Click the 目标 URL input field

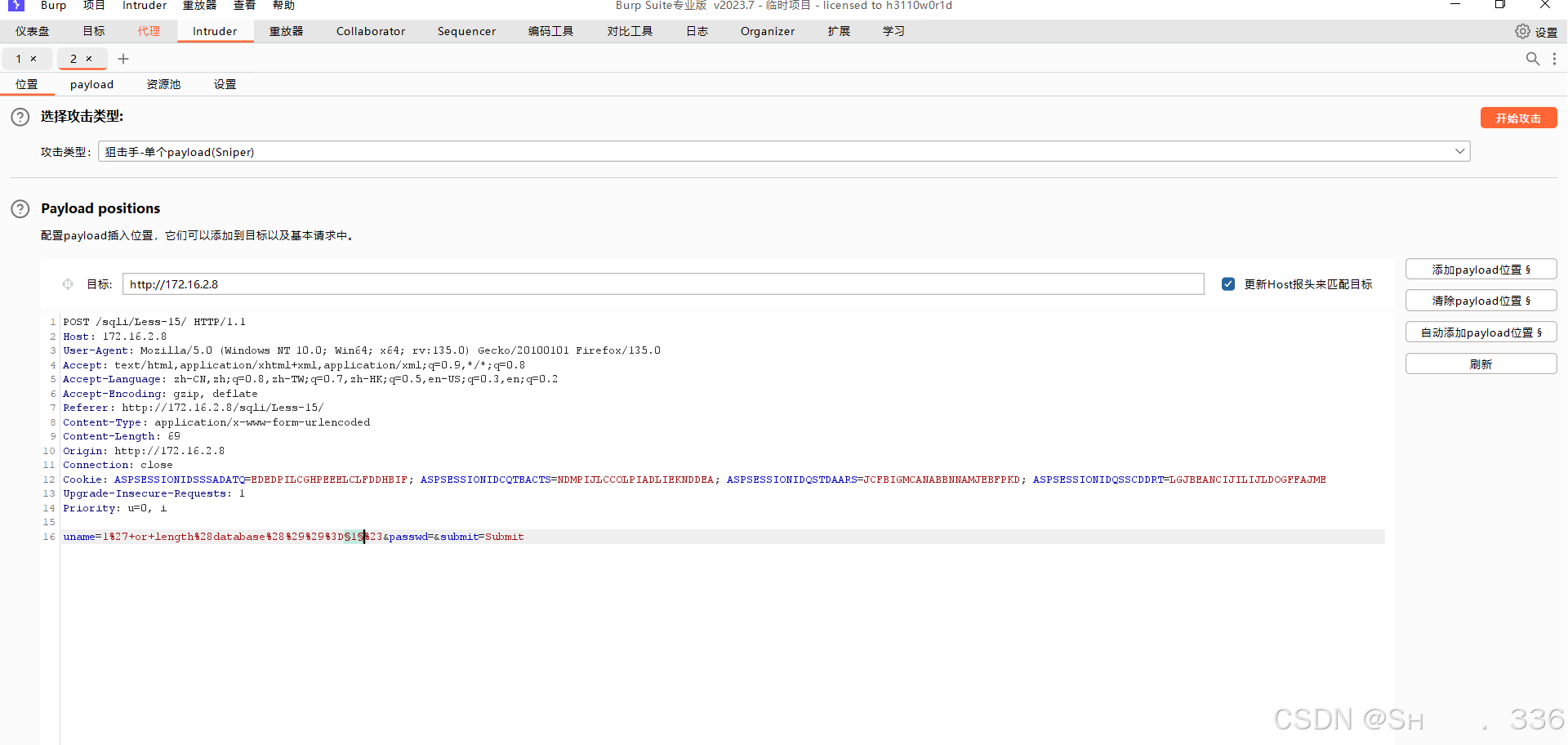pos(663,284)
